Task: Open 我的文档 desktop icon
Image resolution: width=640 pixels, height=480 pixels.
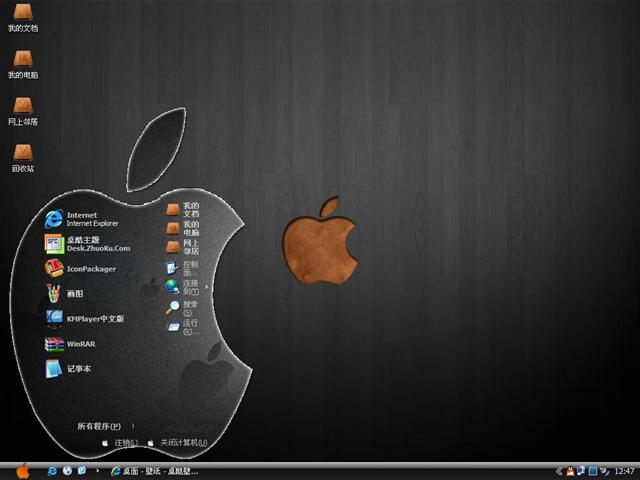Action: pos(23,17)
